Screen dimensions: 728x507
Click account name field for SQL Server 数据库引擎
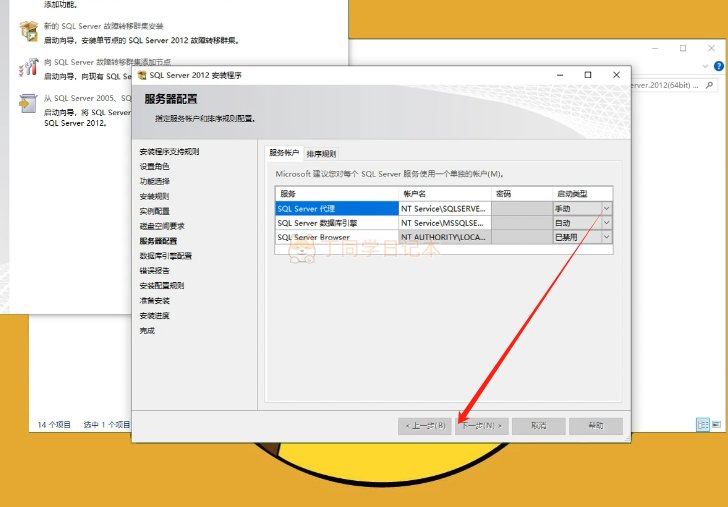[444, 223]
